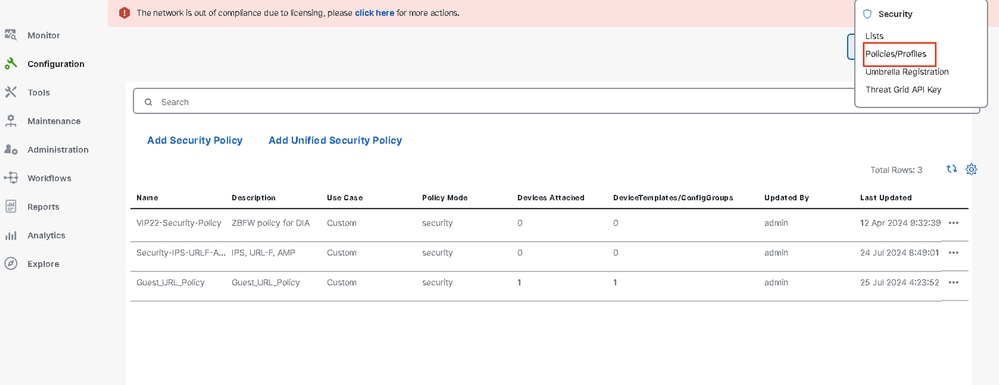Open table settings gear icon
The image size is (999, 385).
click(x=971, y=169)
